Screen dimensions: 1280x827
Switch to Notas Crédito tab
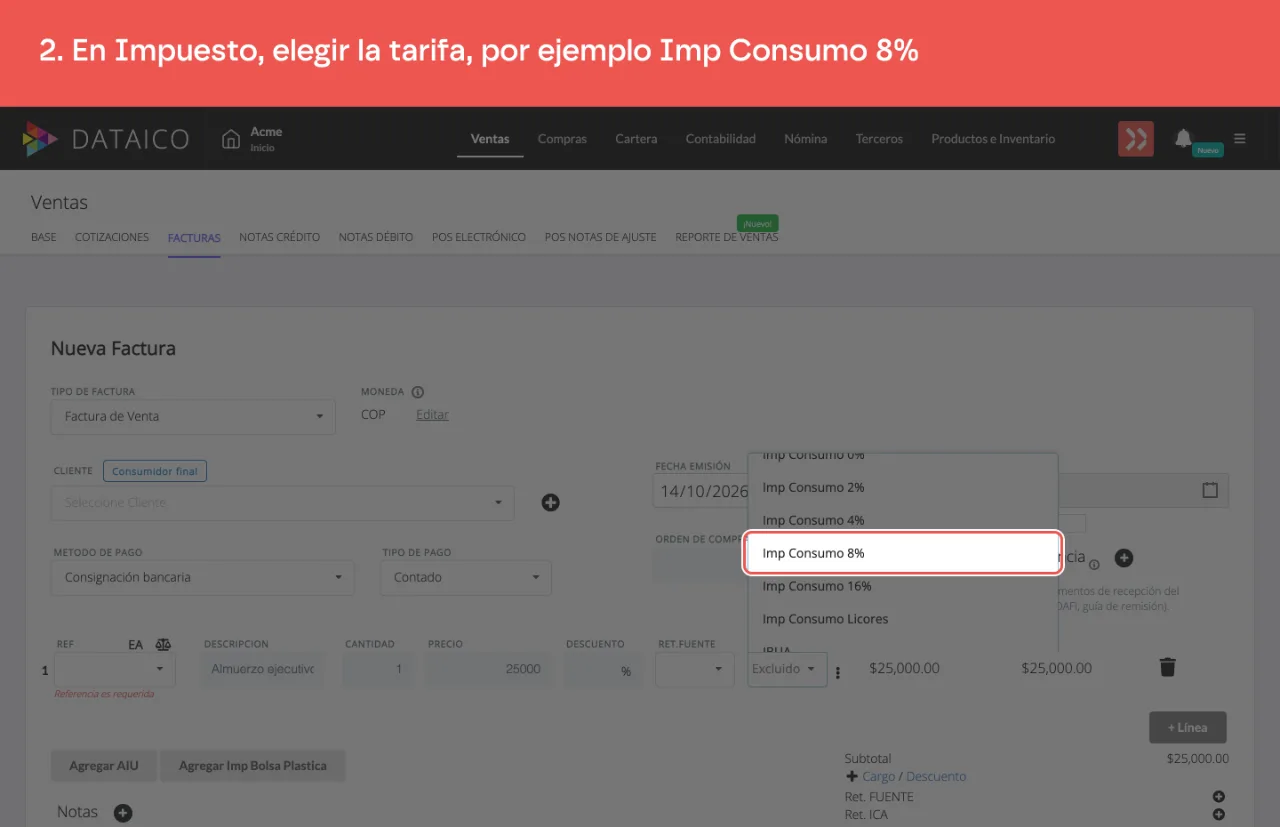(279, 237)
